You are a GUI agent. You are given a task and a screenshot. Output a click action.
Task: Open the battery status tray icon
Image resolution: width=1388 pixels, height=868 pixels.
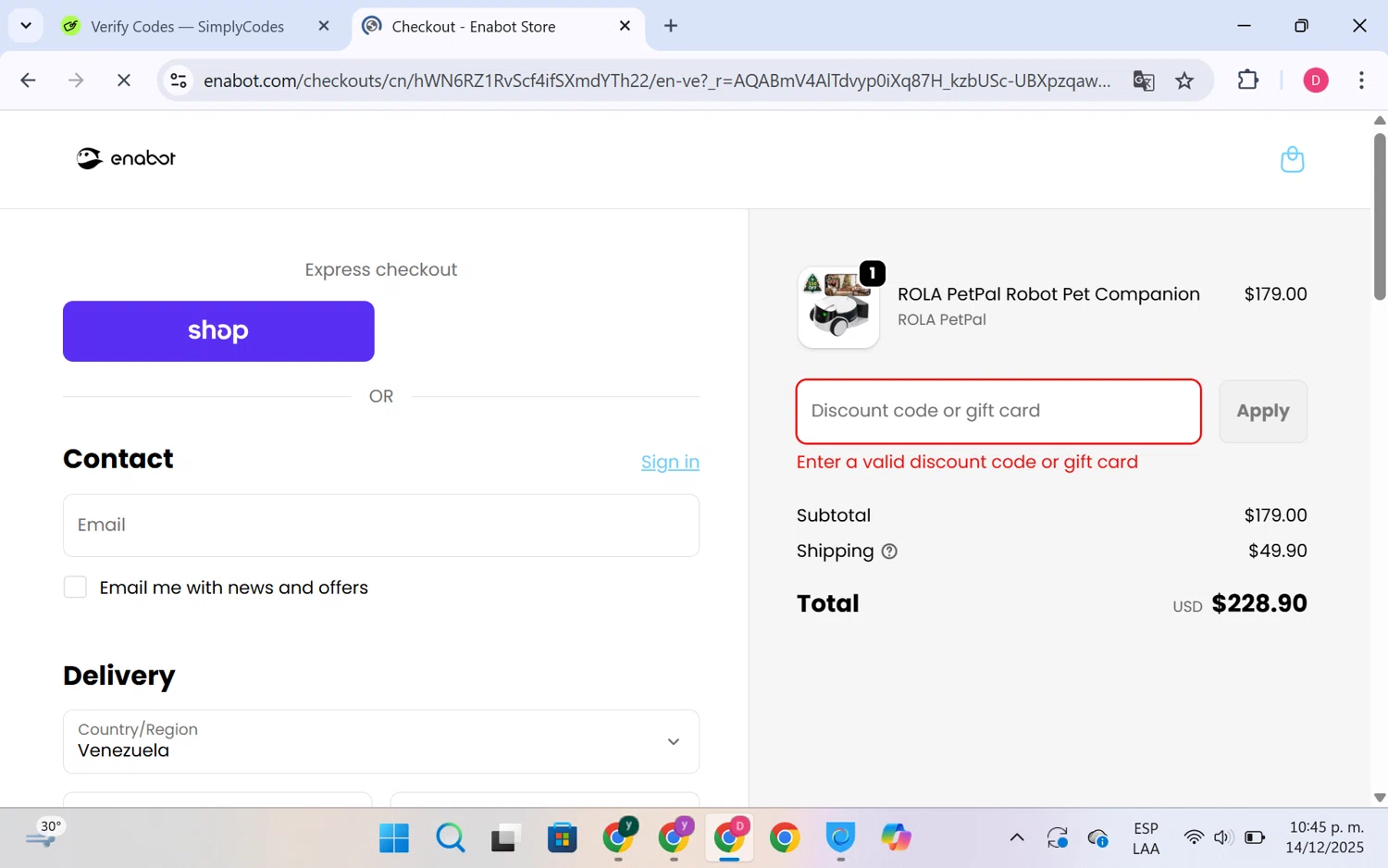pos(1255,838)
